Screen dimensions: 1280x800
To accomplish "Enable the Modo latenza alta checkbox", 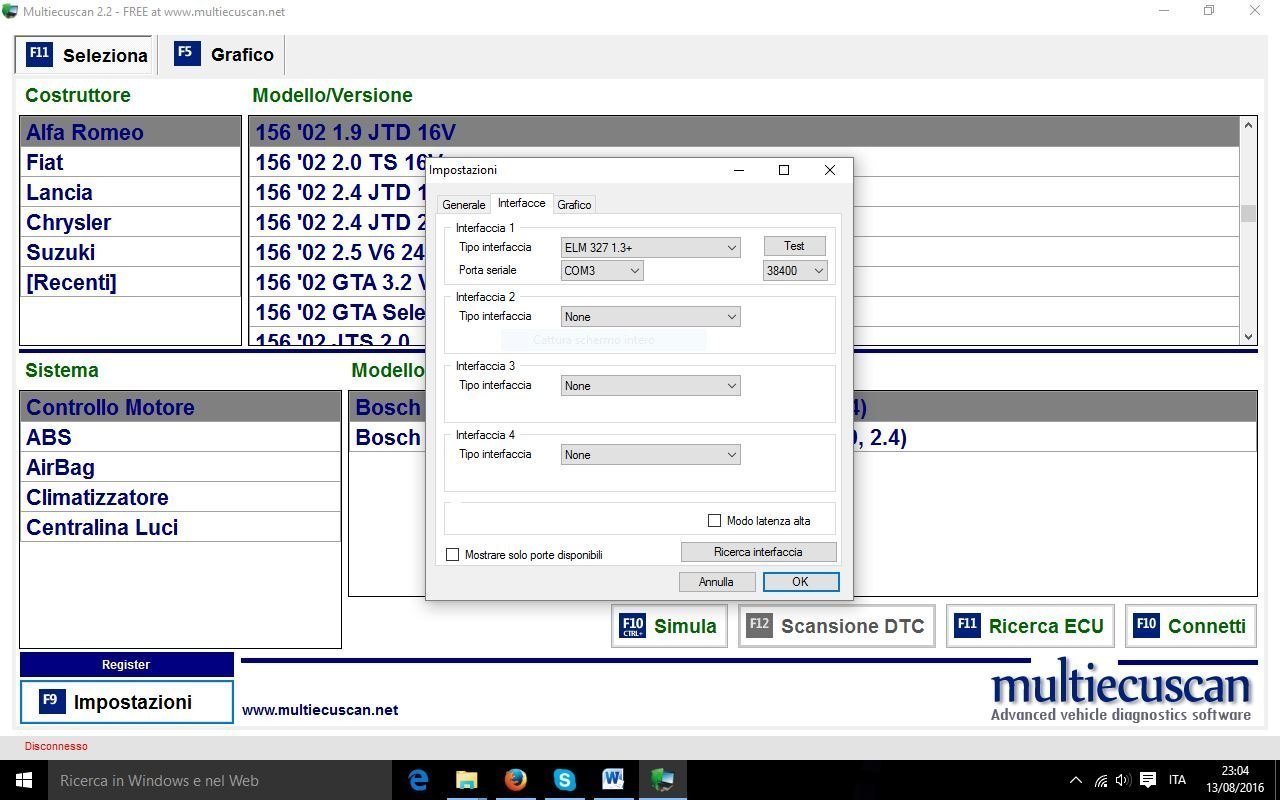I will click(714, 521).
